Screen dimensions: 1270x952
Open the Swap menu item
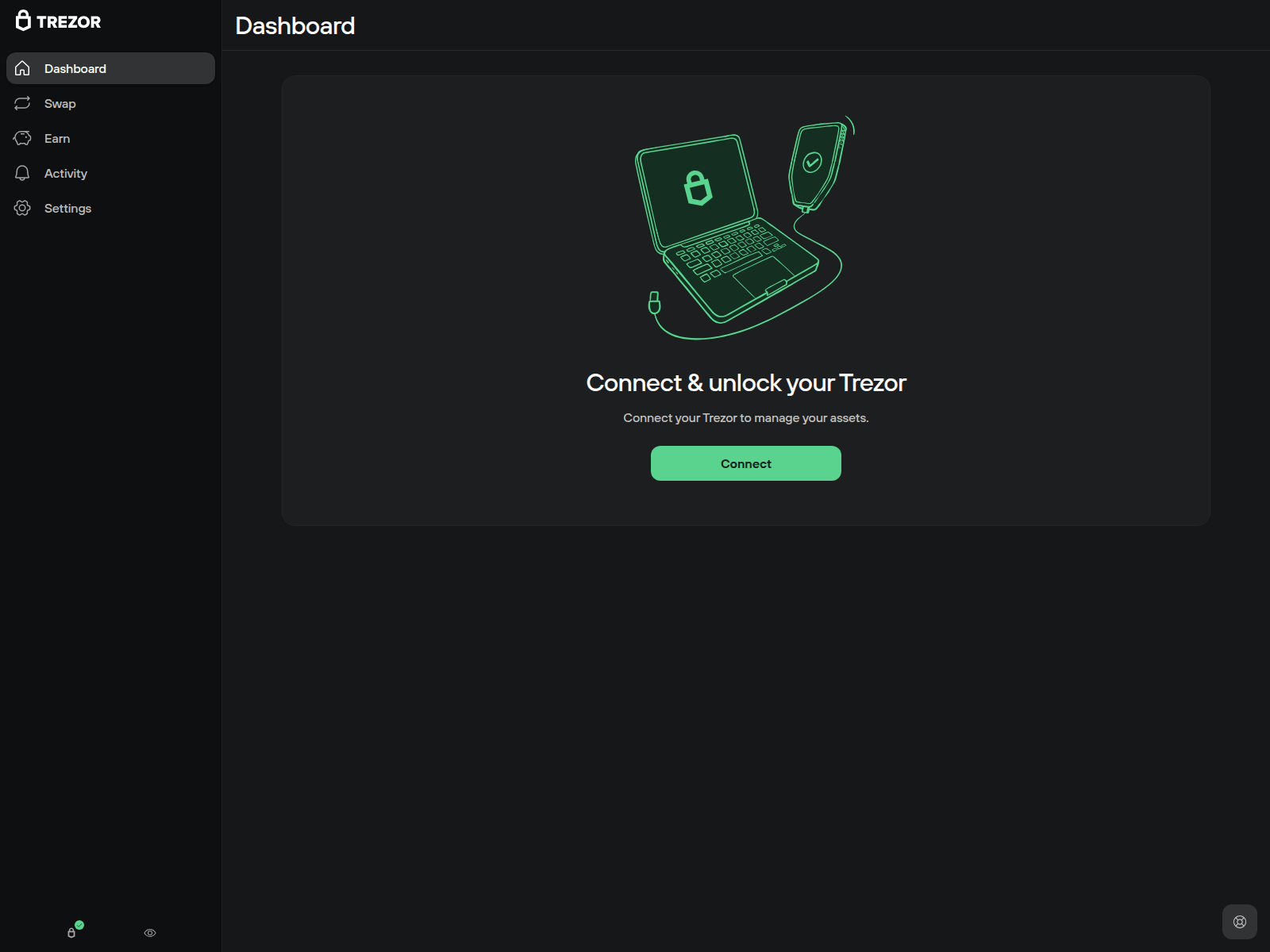point(110,103)
